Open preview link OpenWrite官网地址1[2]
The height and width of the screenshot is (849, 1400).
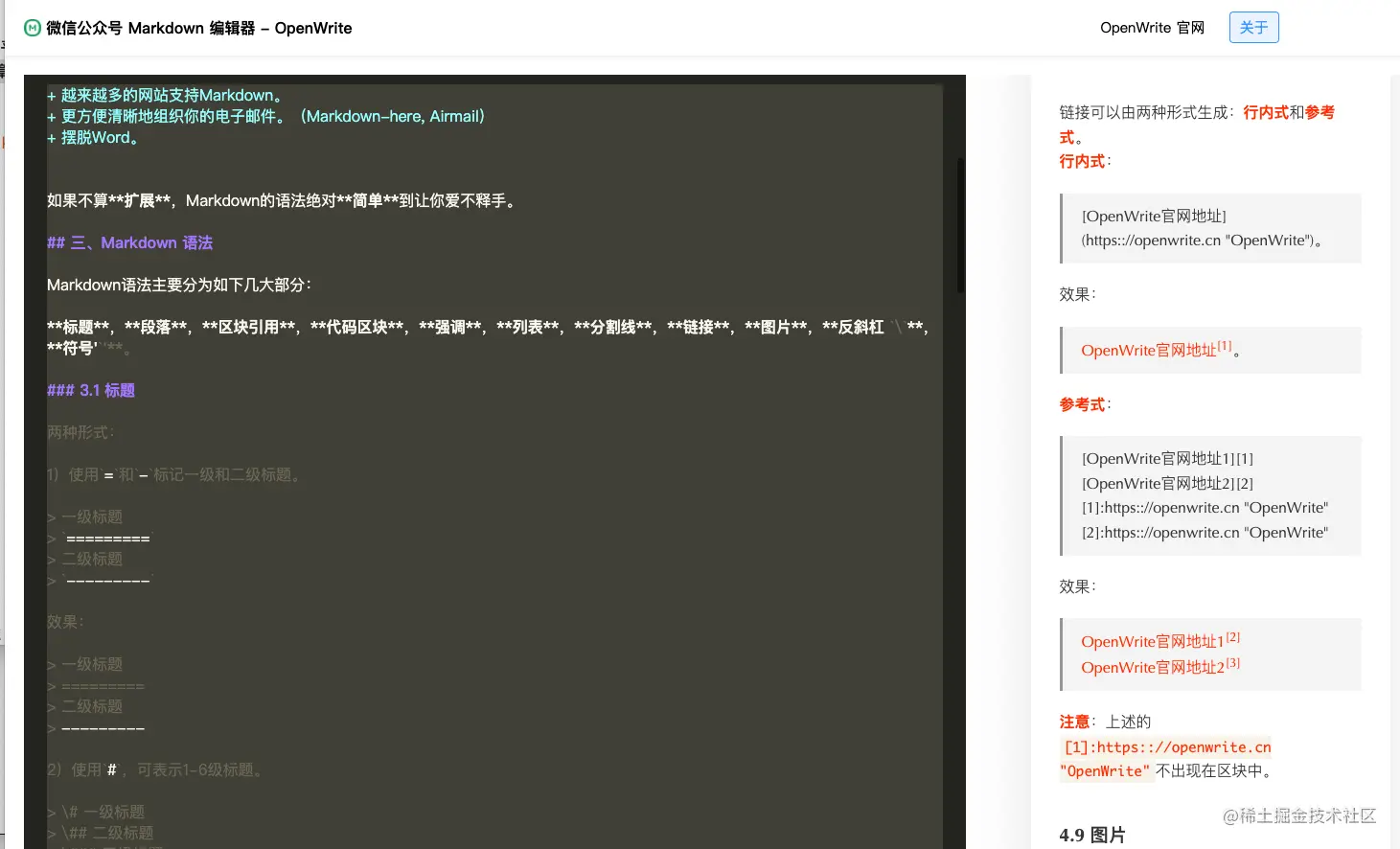[1160, 641]
